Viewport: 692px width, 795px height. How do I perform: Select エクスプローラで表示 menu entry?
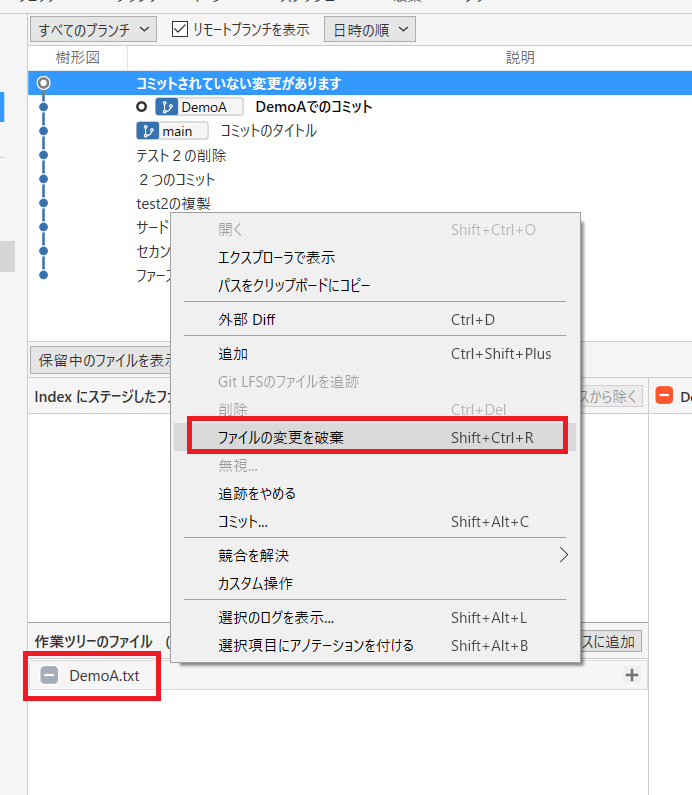tap(276, 257)
